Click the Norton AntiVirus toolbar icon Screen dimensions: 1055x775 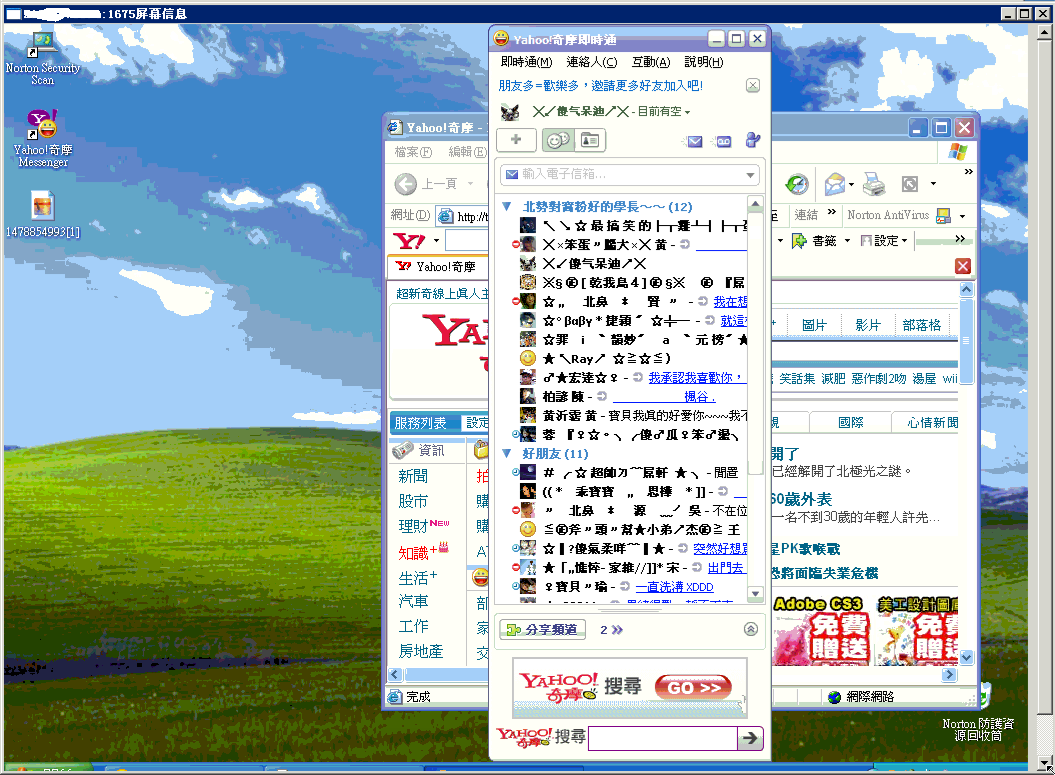coord(943,215)
